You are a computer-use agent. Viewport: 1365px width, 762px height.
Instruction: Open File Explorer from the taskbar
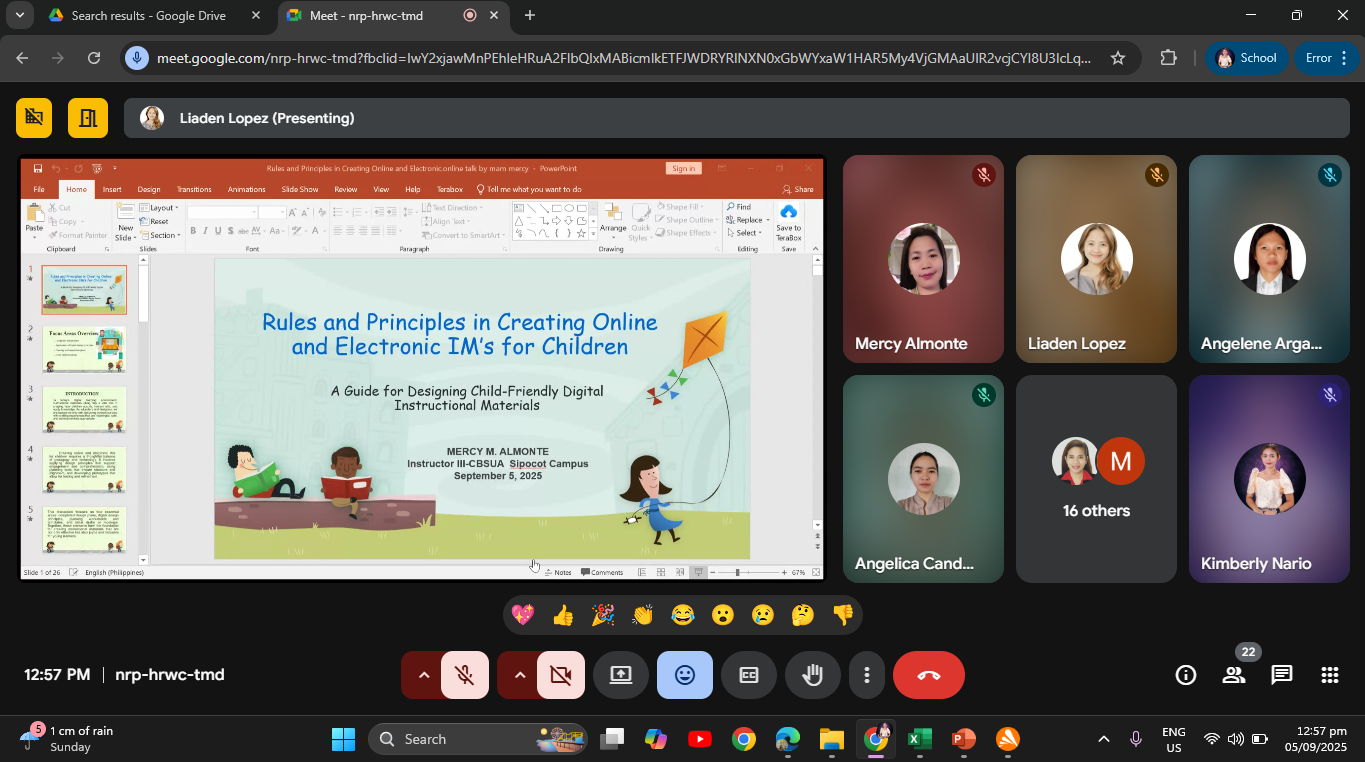[831, 740]
